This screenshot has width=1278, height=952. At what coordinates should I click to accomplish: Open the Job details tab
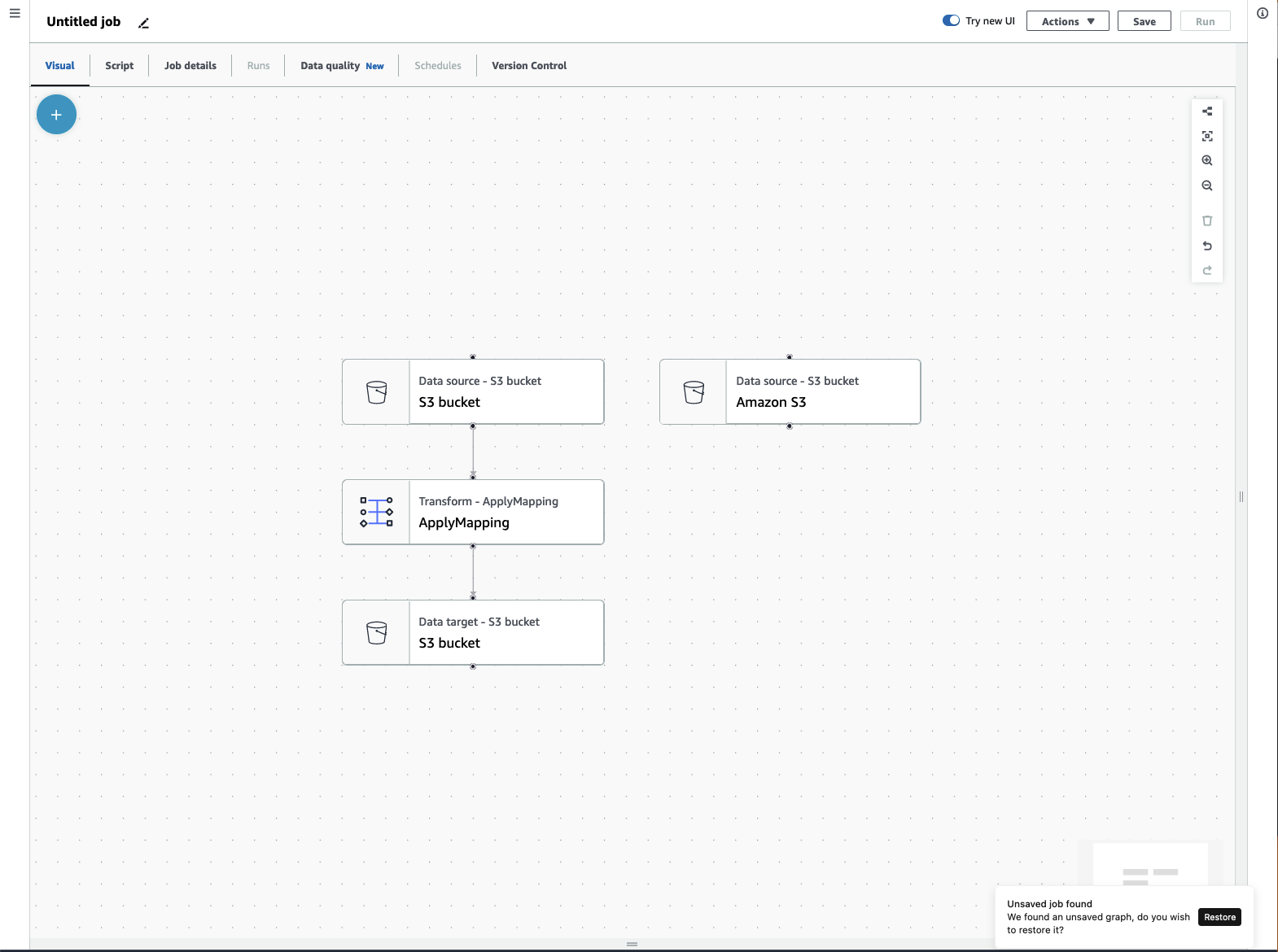pos(190,66)
